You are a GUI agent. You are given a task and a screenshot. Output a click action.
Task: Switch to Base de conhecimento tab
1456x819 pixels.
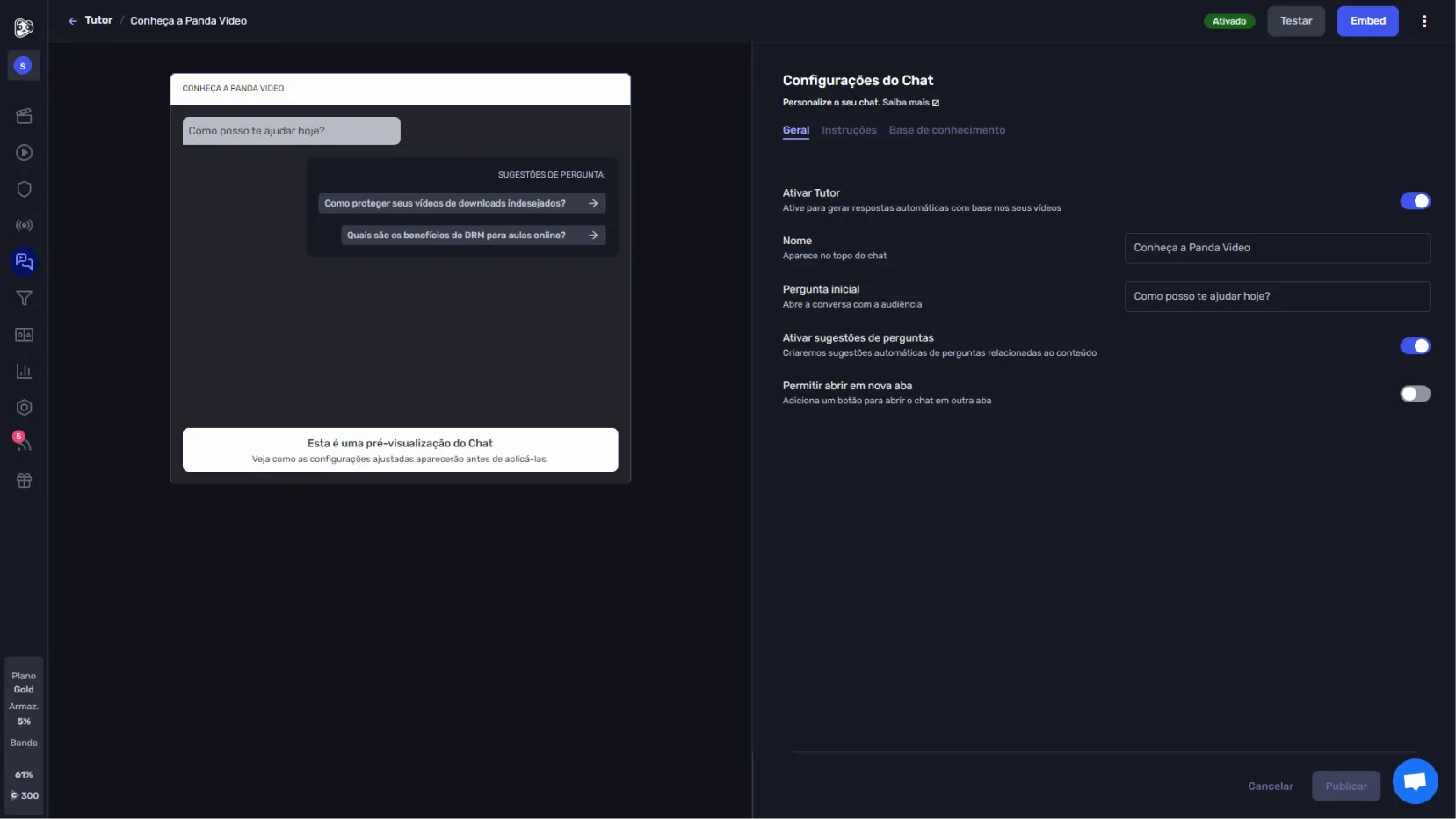click(946, 130)
